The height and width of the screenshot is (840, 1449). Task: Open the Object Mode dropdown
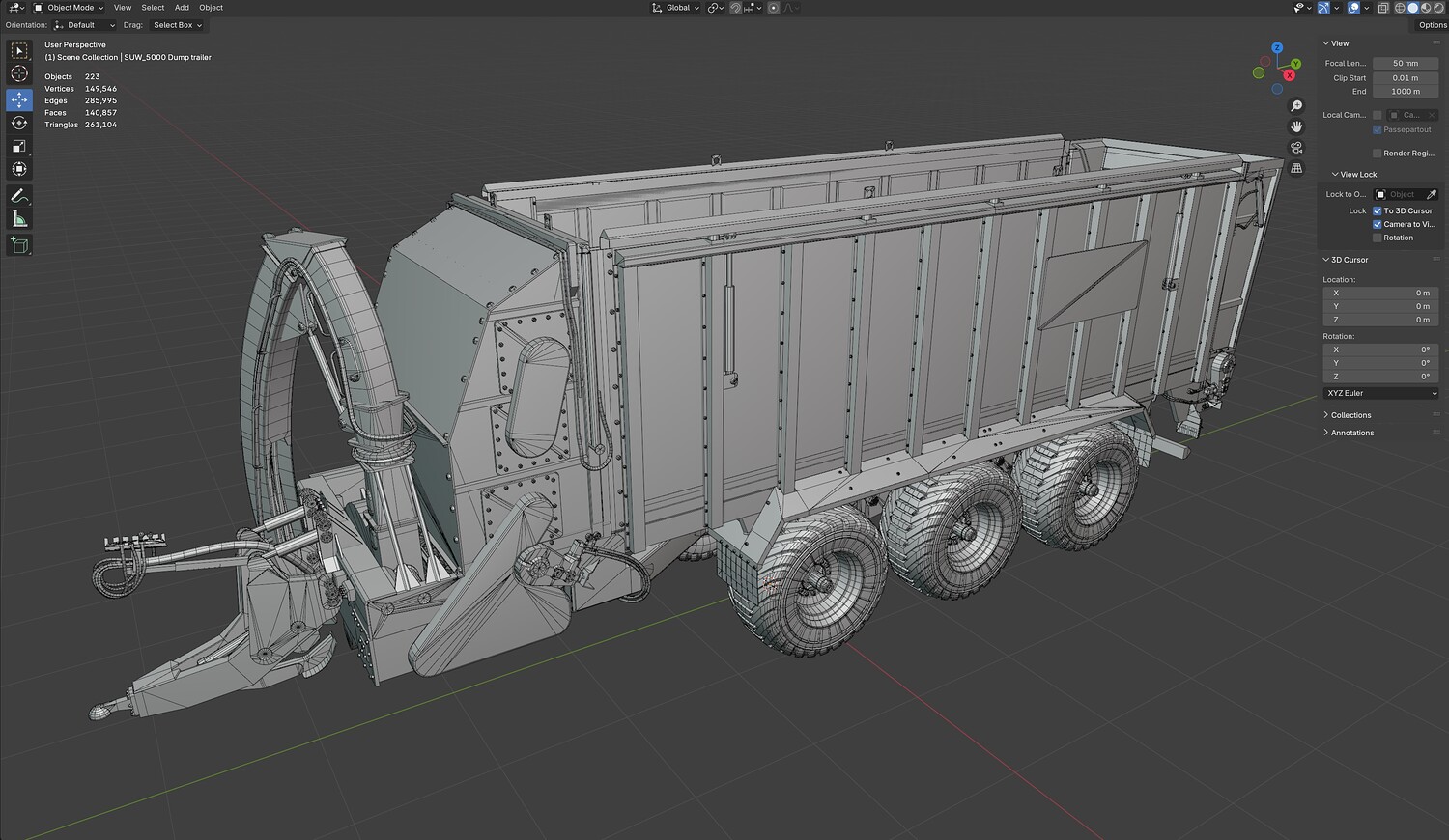(70, 8)
